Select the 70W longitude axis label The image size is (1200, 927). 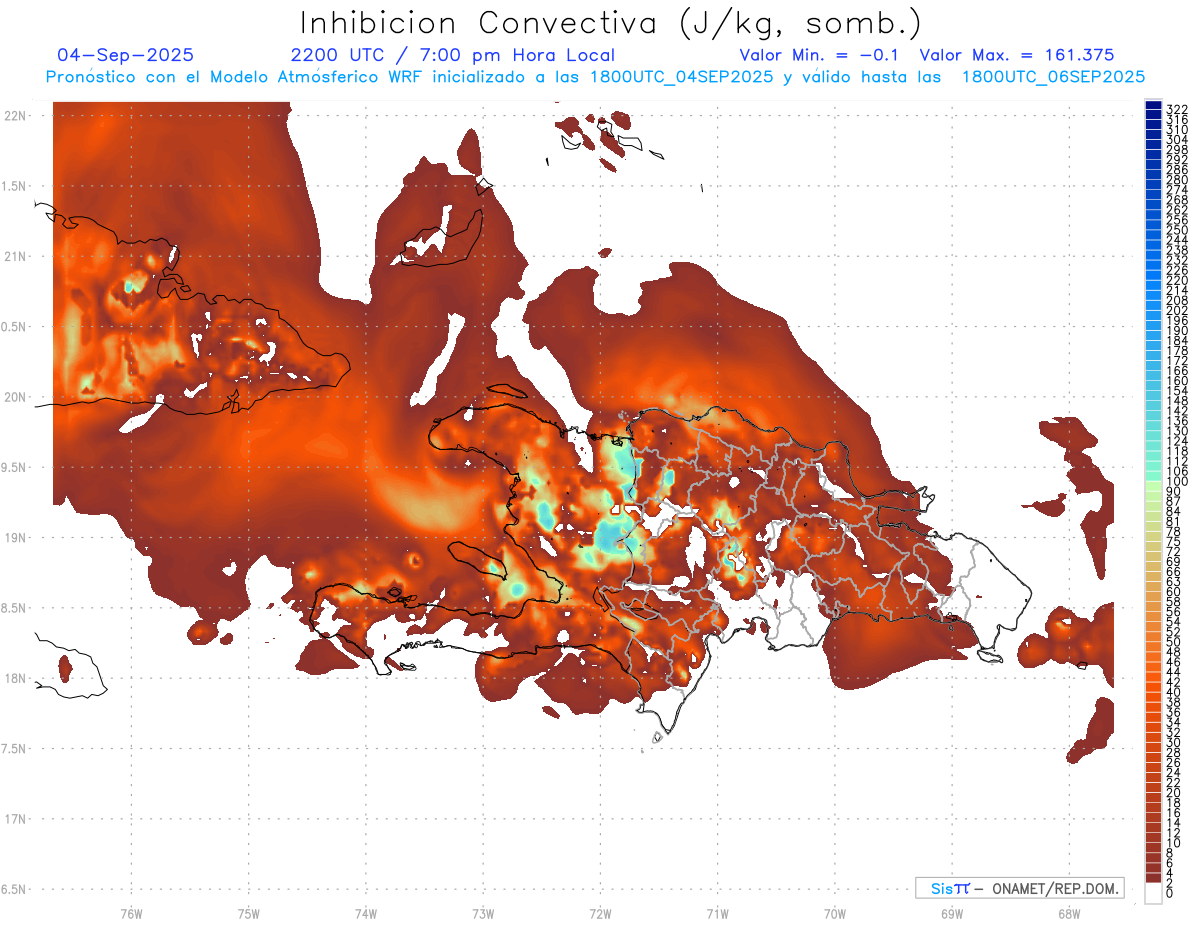pos(835,913)
